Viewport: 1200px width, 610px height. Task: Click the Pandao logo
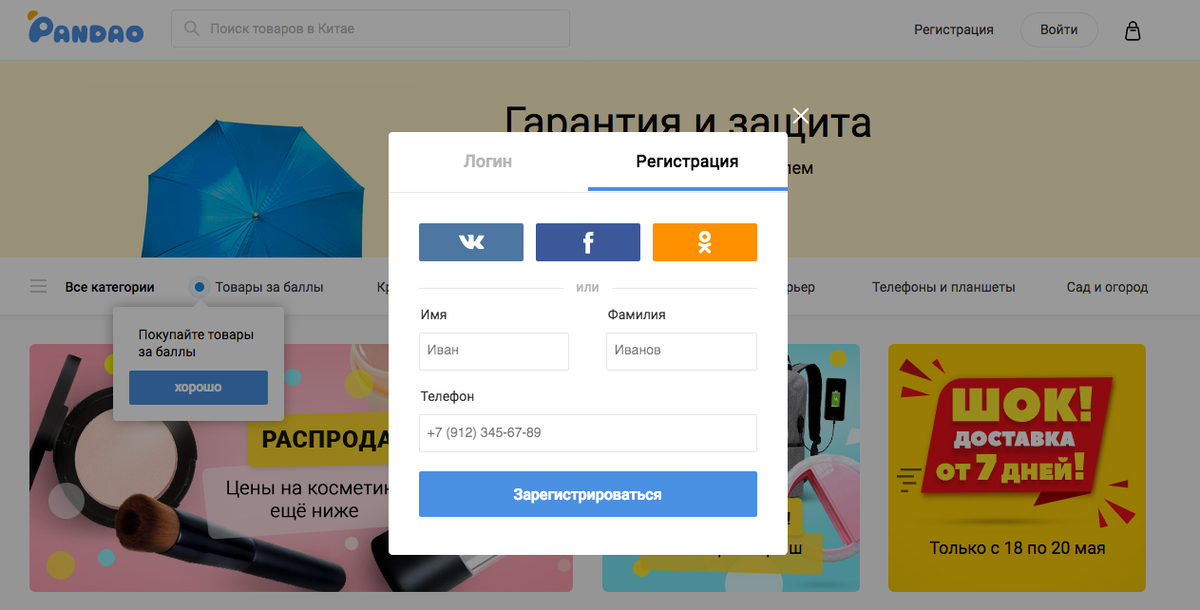86,29
